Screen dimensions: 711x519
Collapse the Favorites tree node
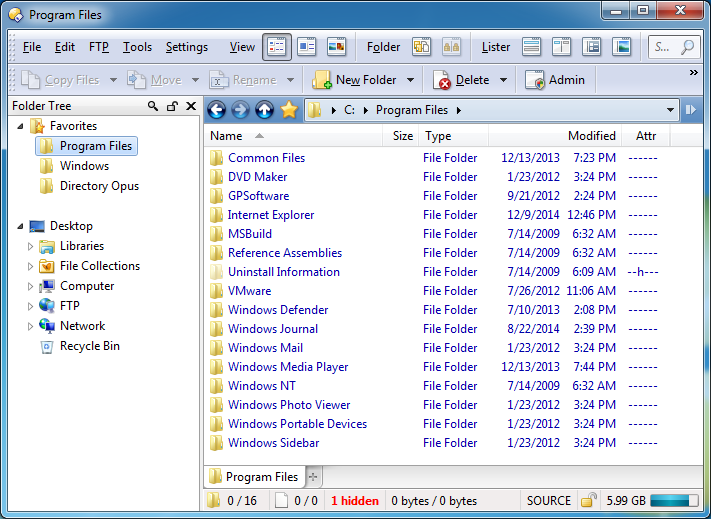point(20,126)
